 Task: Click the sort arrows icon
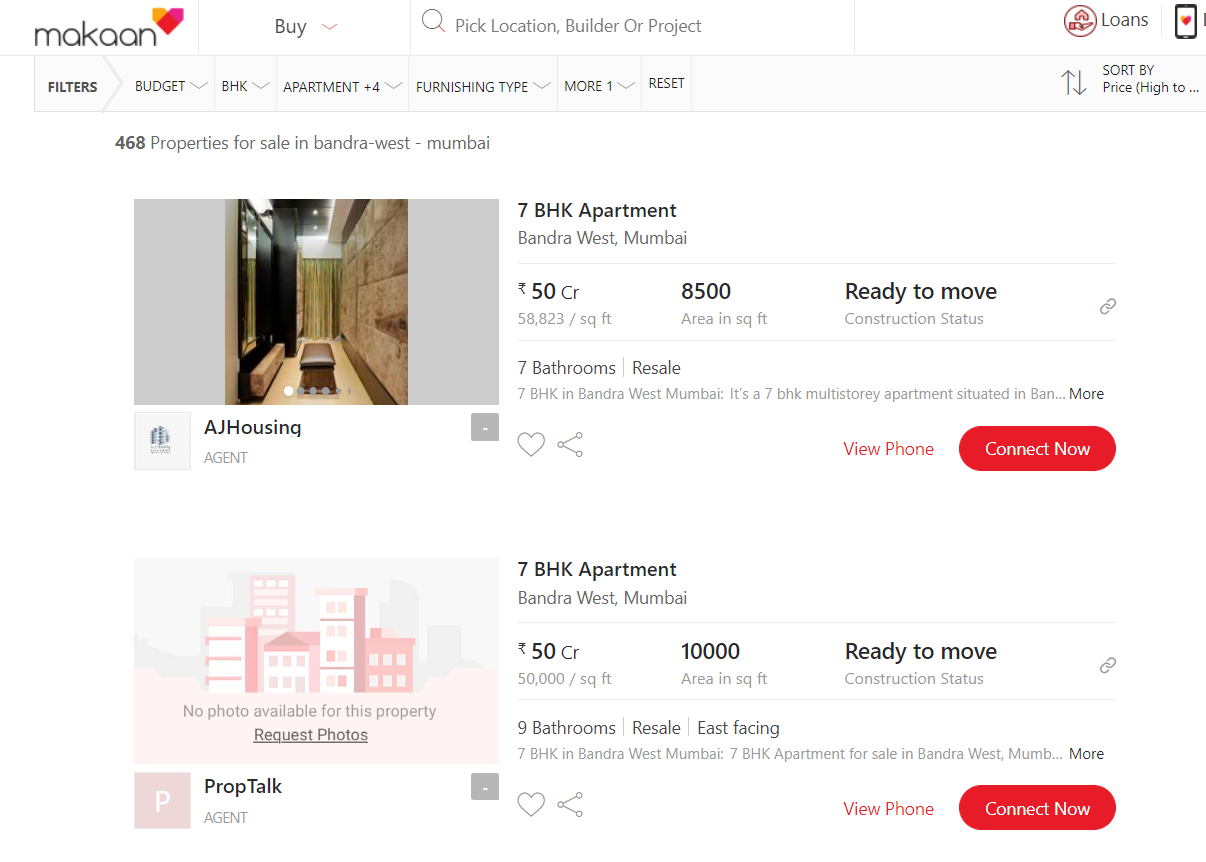pos(1074,82)
